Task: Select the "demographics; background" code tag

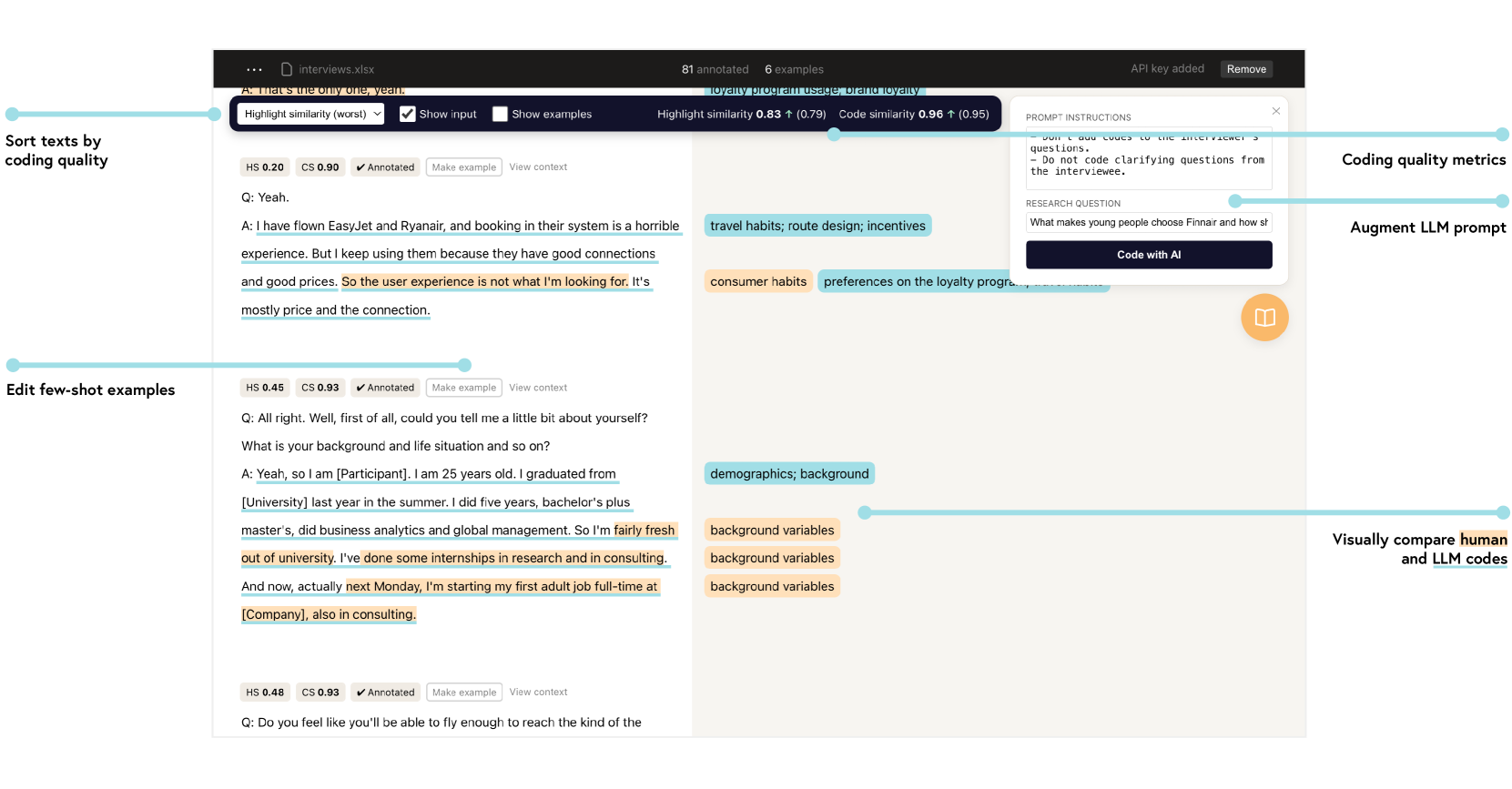Action: point(788,473)
